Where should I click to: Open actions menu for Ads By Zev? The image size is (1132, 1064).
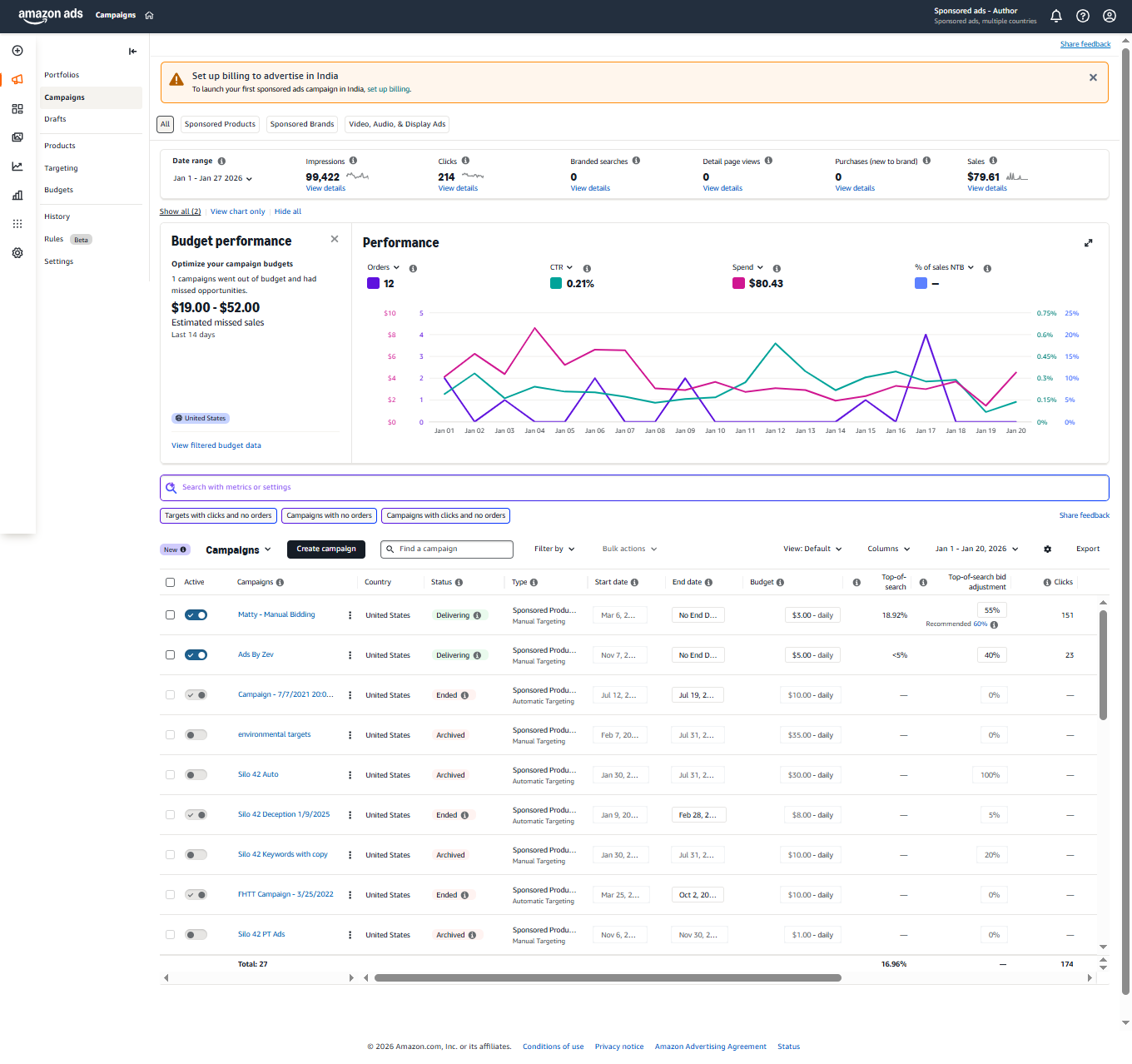coord(350,655)
